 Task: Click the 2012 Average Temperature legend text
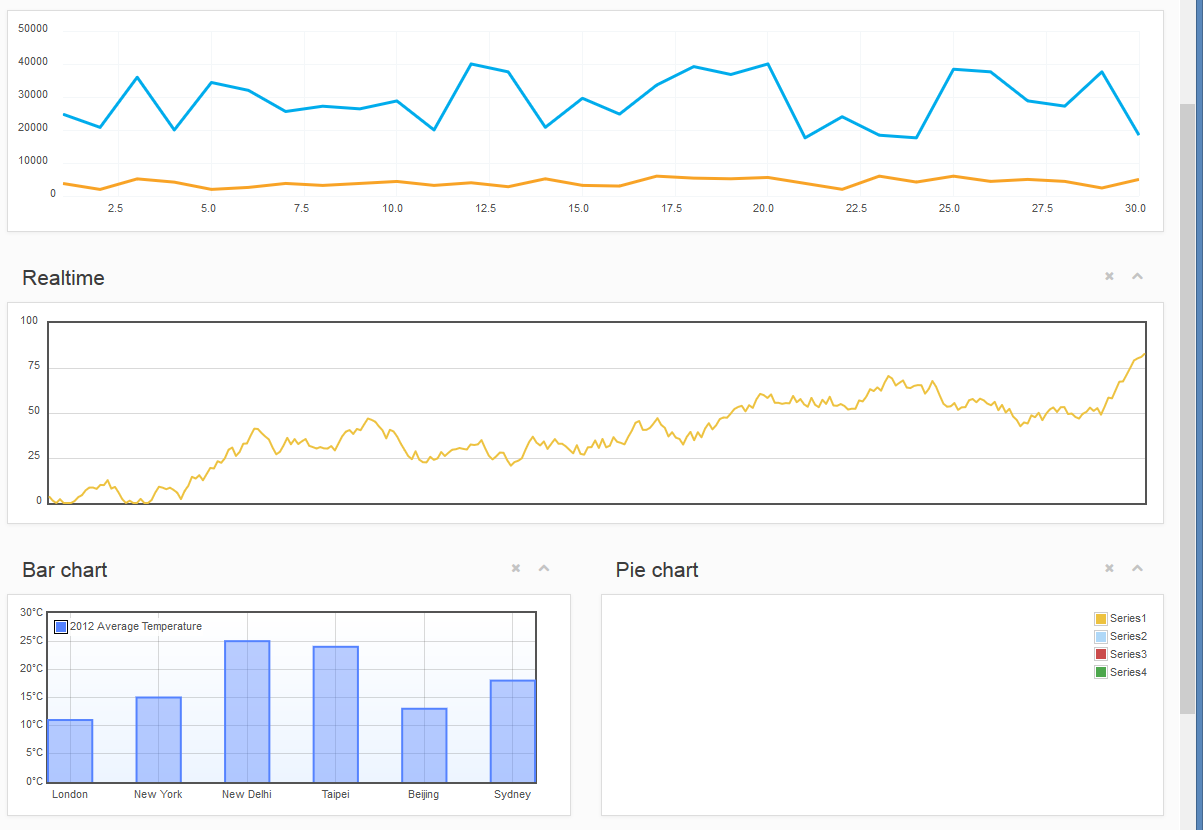(135, 627)
